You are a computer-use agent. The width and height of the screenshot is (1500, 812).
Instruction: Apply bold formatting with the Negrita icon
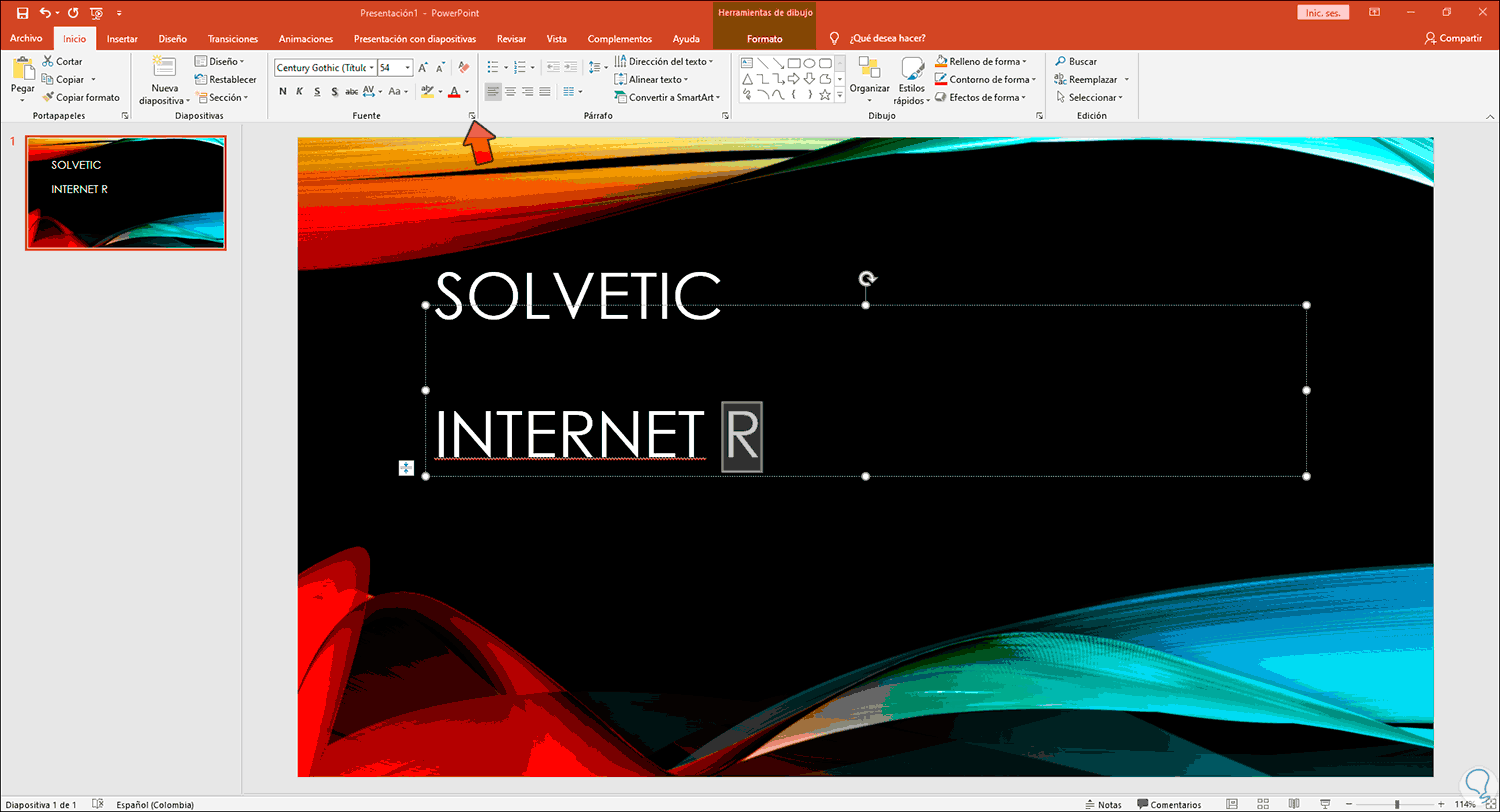click(x=283, y=90)
